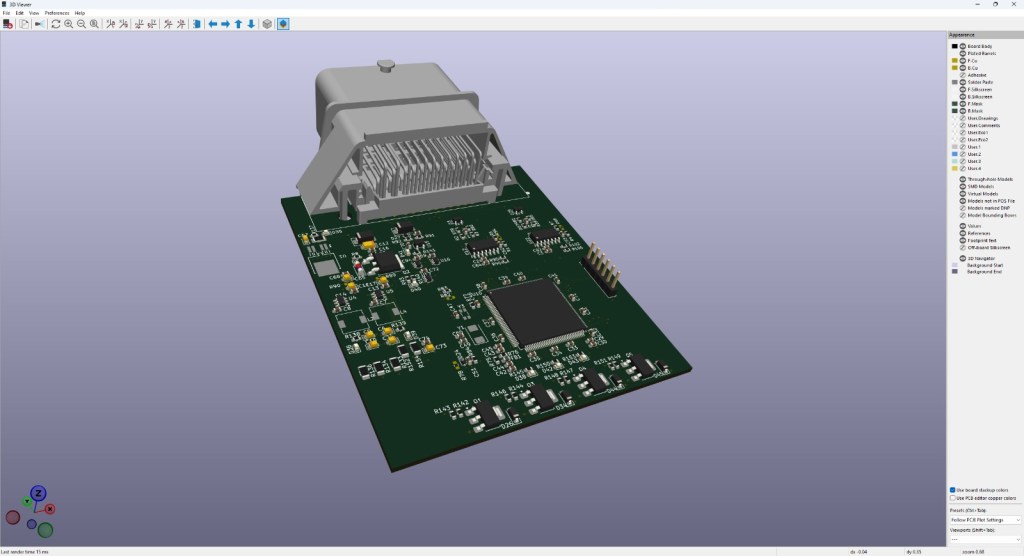Rotate X counterclockwise toolbar icon
1024x556 pixels.
pos(123,24)
